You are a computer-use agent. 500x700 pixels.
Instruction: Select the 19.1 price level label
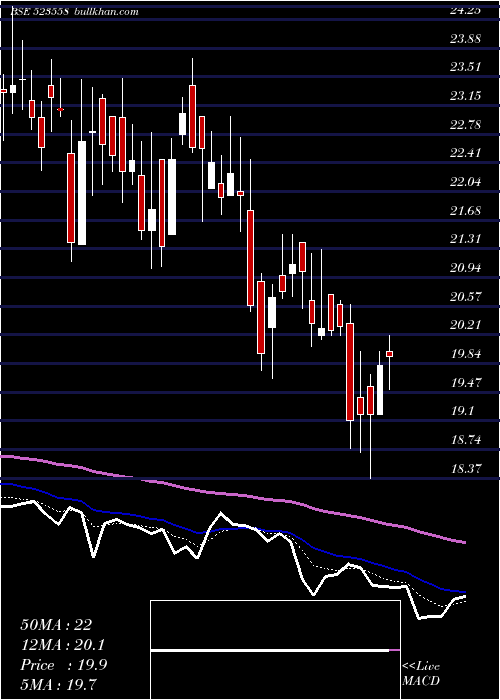pos(463,411)
